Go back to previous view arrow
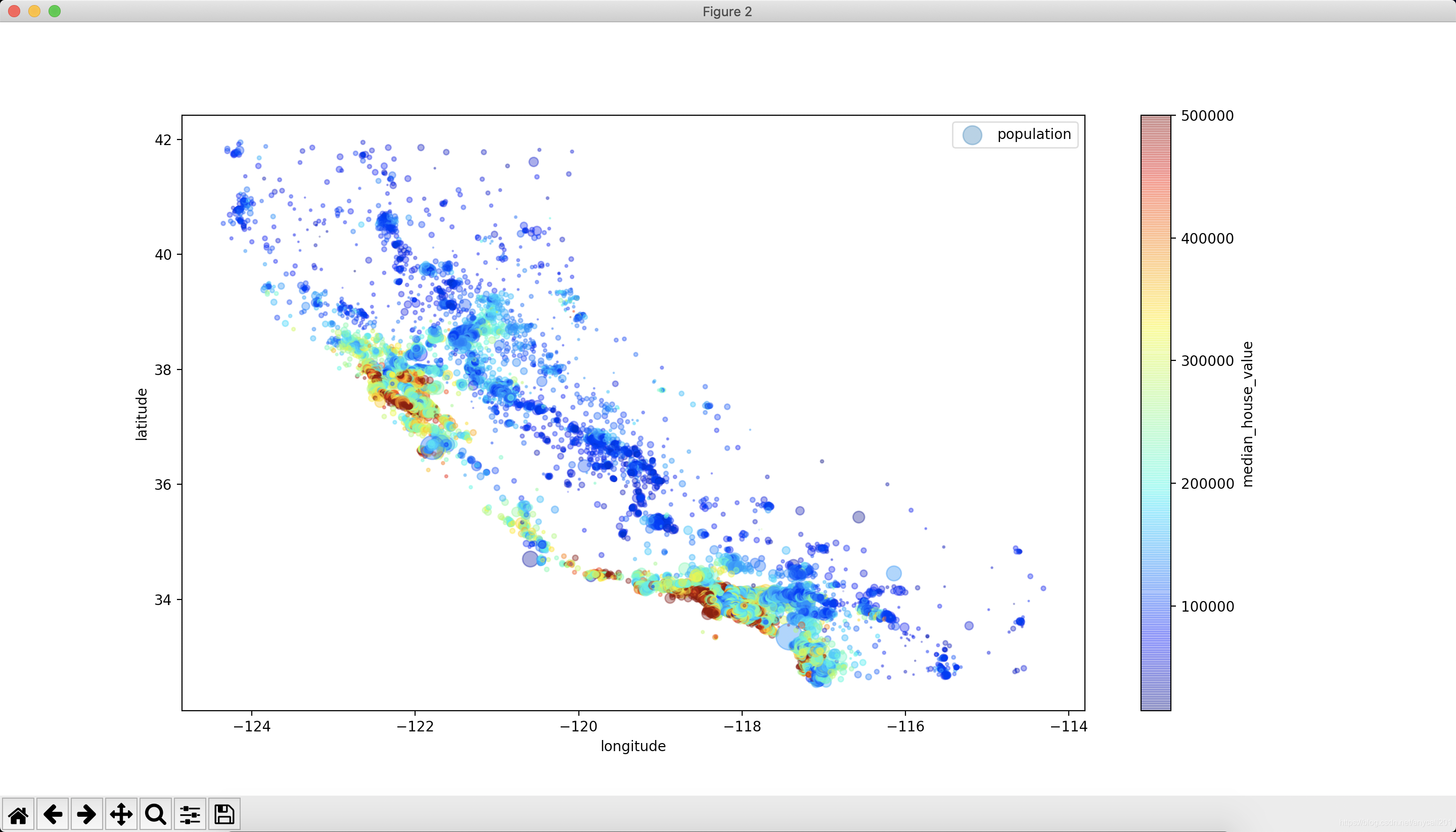 (53, 814)
